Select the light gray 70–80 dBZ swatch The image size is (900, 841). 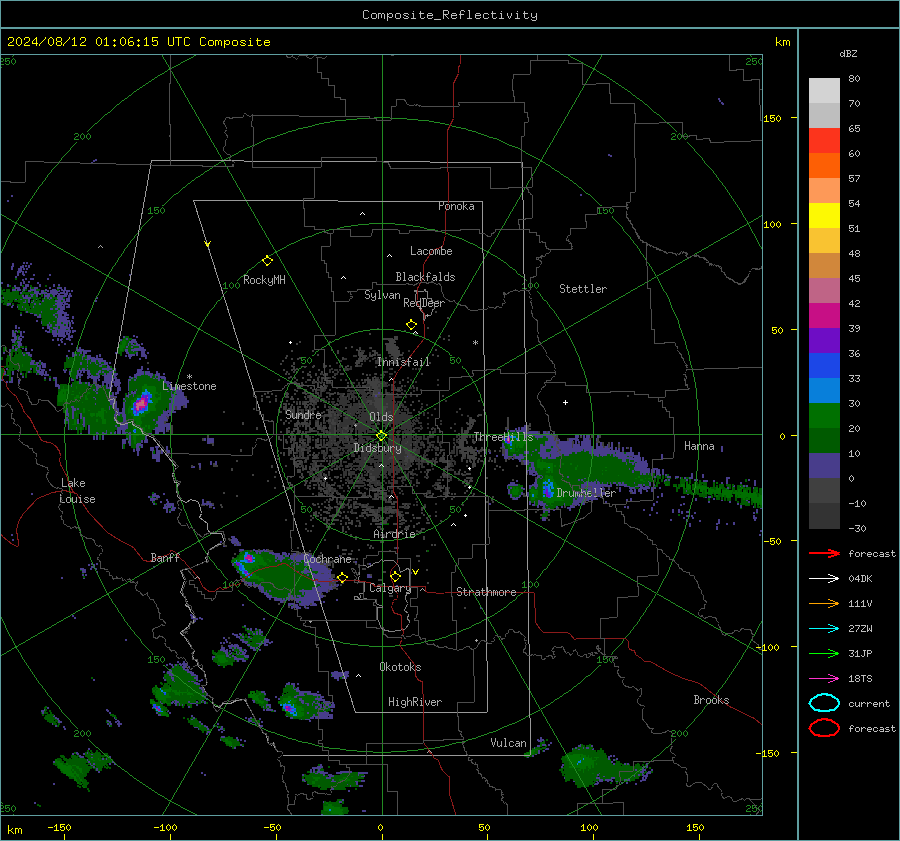point(824,91)
